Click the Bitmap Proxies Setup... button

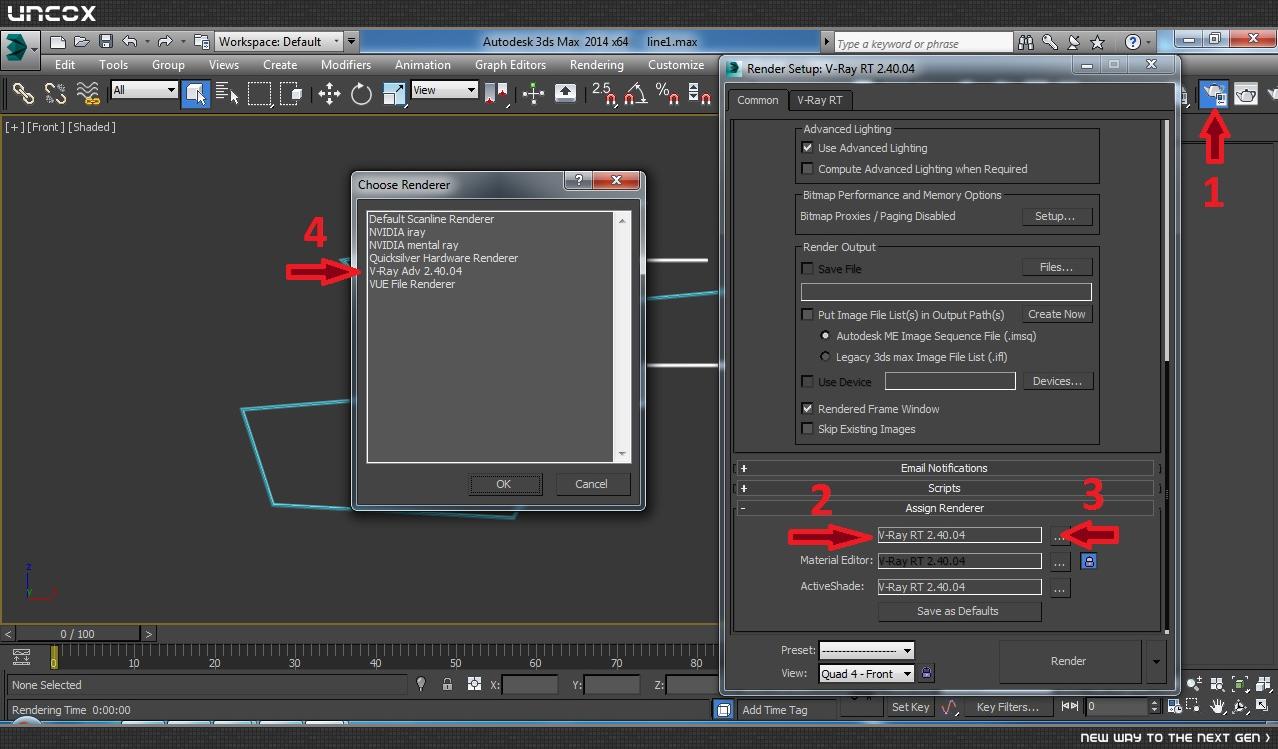pos(1055,216)
